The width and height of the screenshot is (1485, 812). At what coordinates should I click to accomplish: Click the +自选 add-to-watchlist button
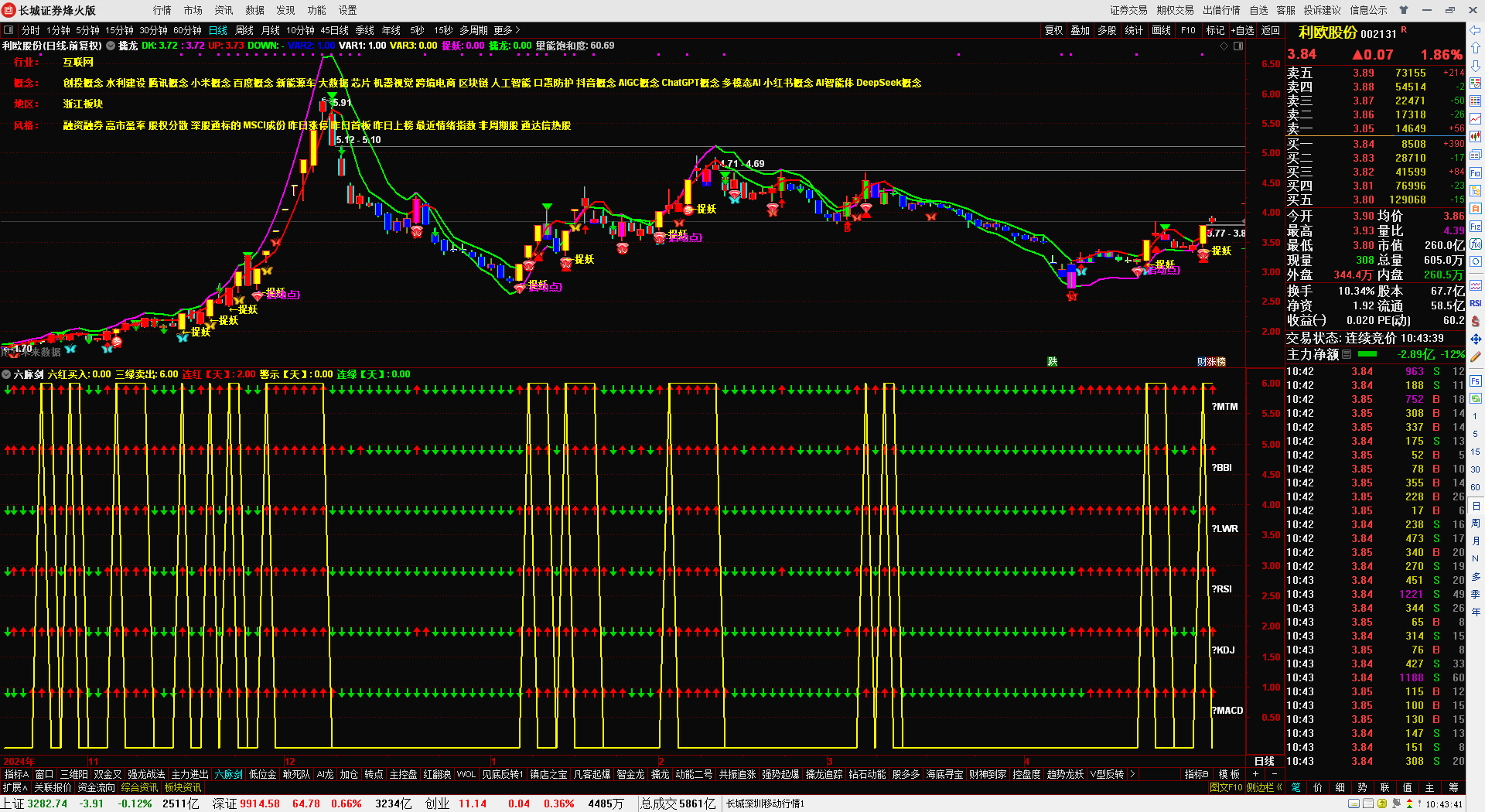point(1243,30)
